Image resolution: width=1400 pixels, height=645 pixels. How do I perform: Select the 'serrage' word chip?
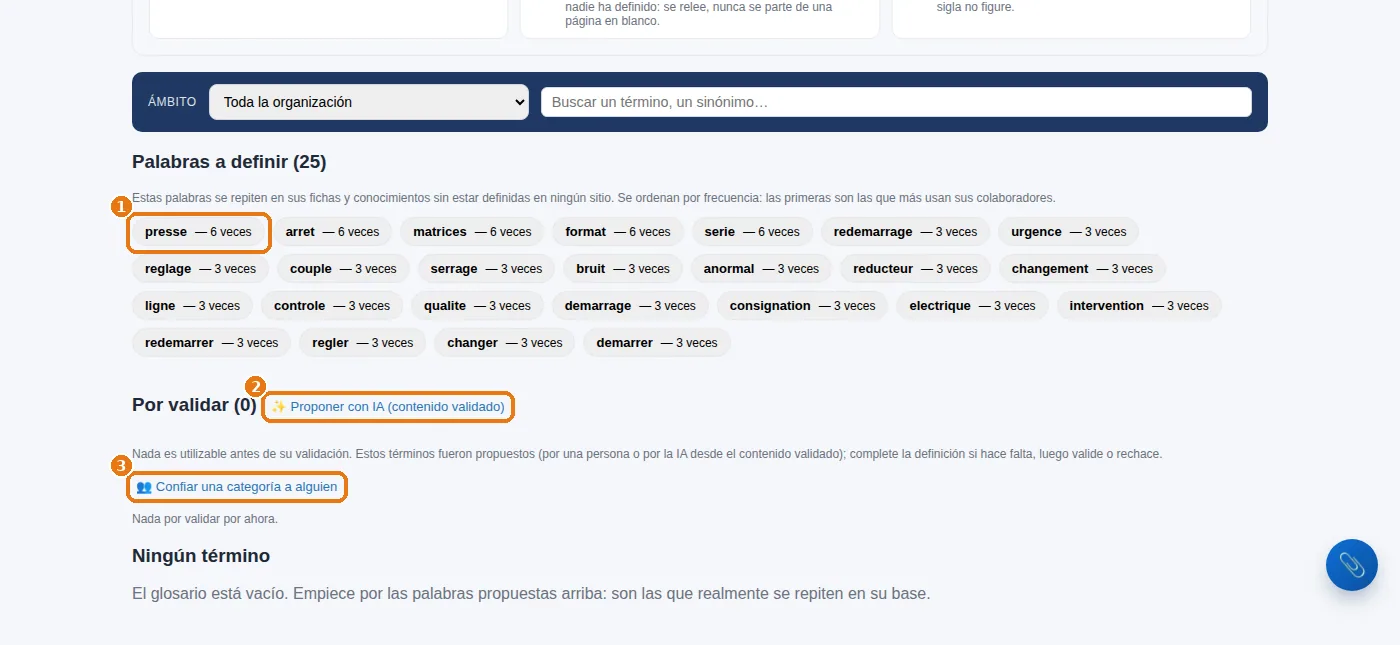486,269
